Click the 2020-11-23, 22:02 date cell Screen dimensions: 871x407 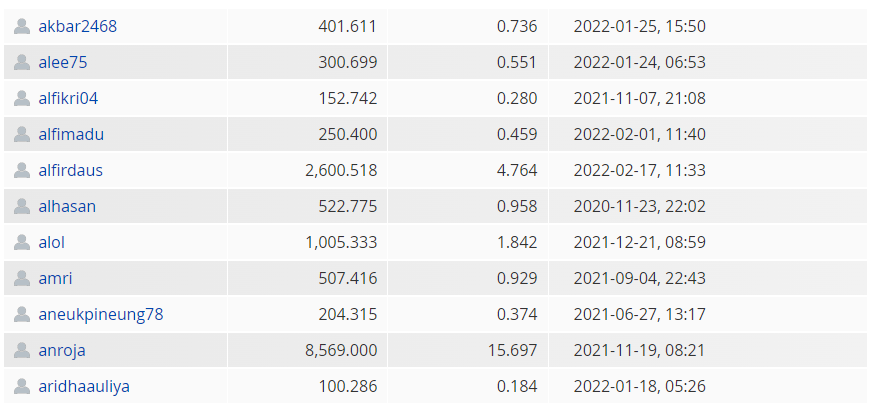[x=639, y=207]
